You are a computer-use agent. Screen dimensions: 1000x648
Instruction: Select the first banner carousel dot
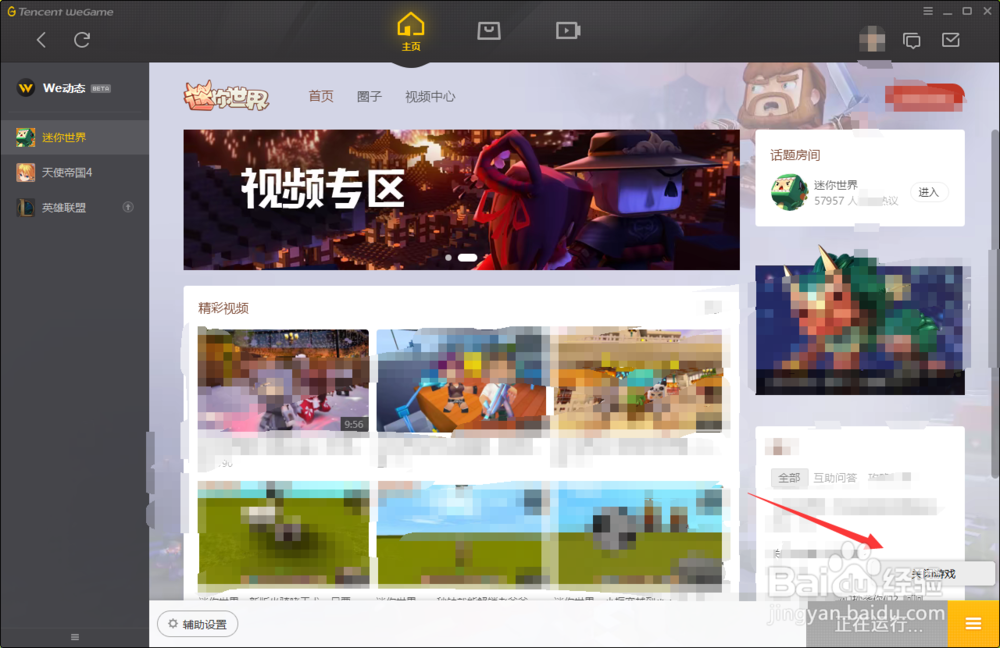point(448,258)
